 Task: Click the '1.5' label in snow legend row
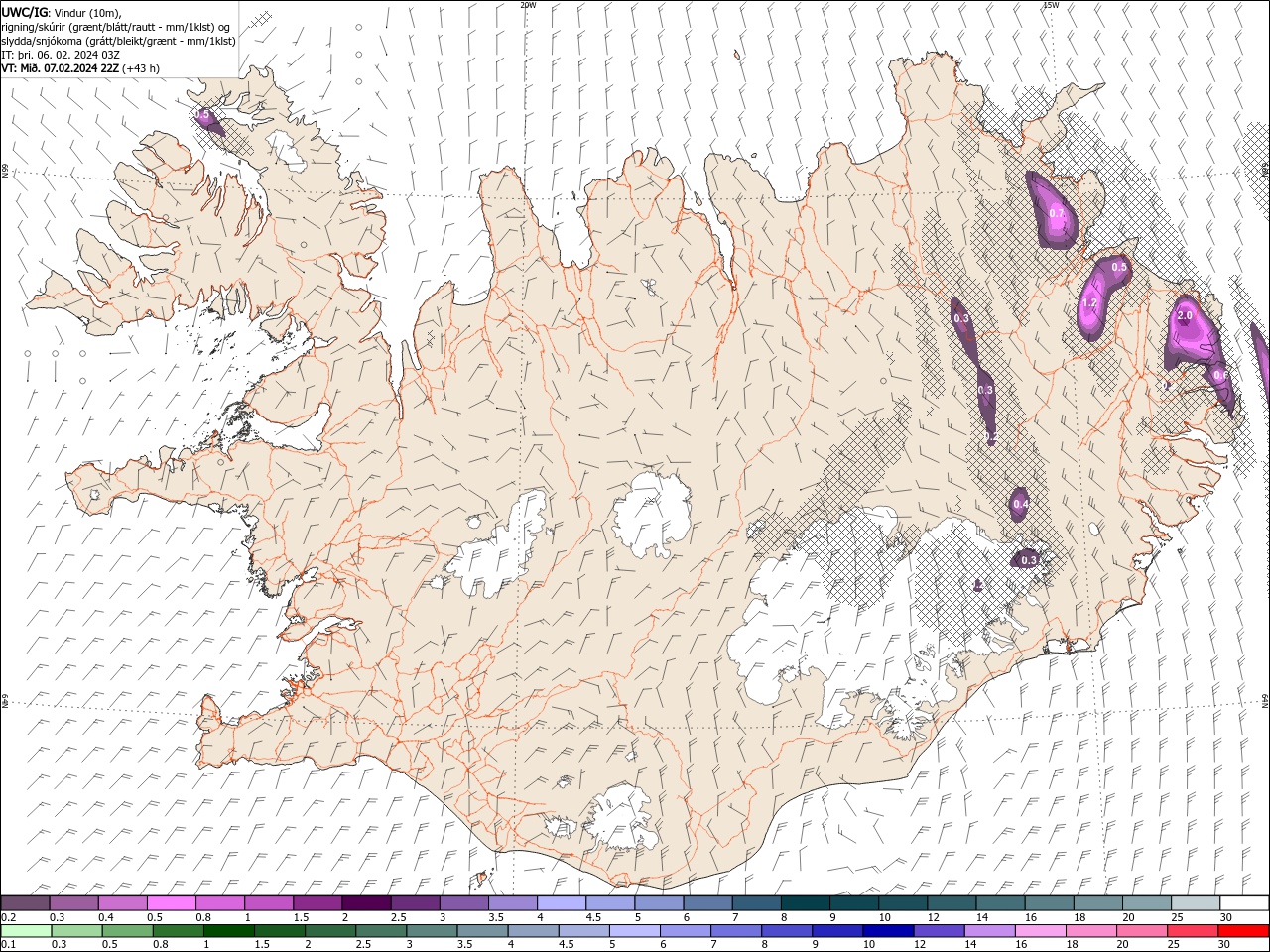tap(301, 917)
